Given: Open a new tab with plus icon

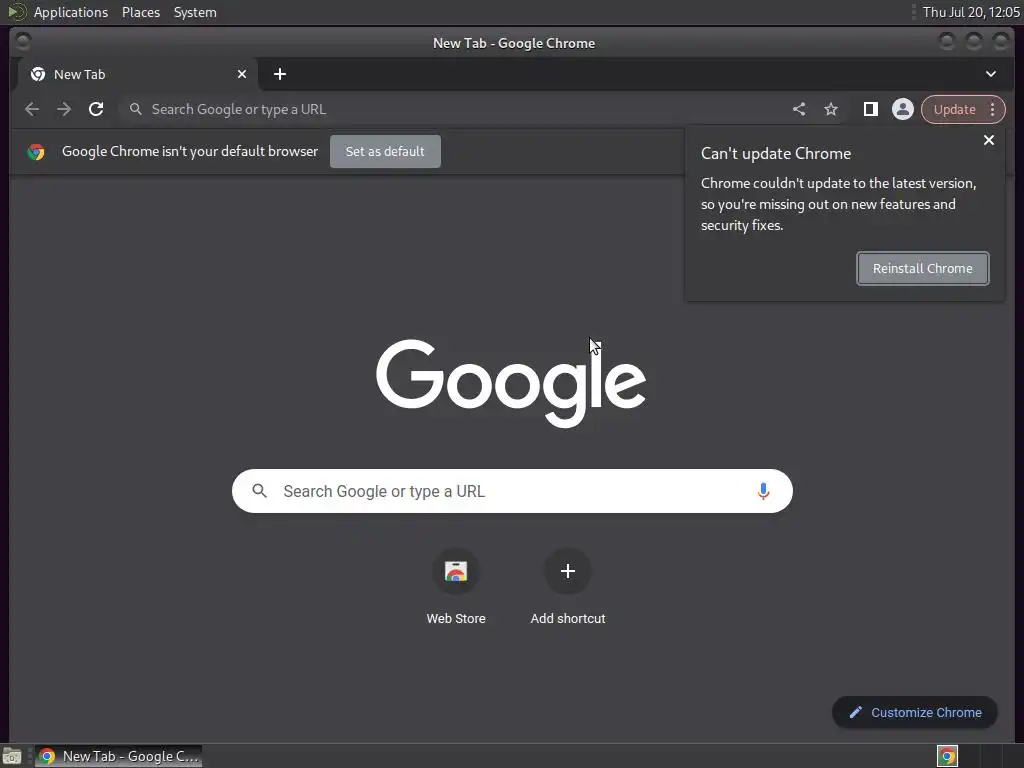Looking at the screenshot, I should pyautogui.click(x=280, y=74).
